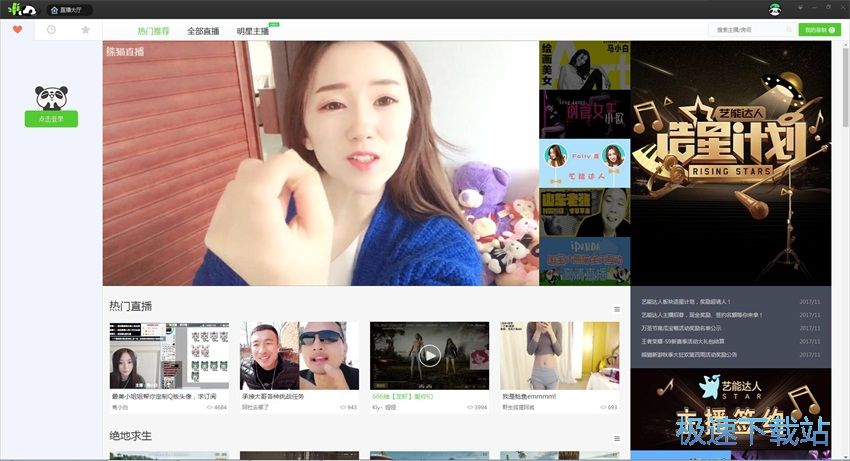Image resolution: width=850 pixels, height=461 pixels.
Task: Select 绘画美女 马小白 featured thumbnail
Action: (585, 66)
